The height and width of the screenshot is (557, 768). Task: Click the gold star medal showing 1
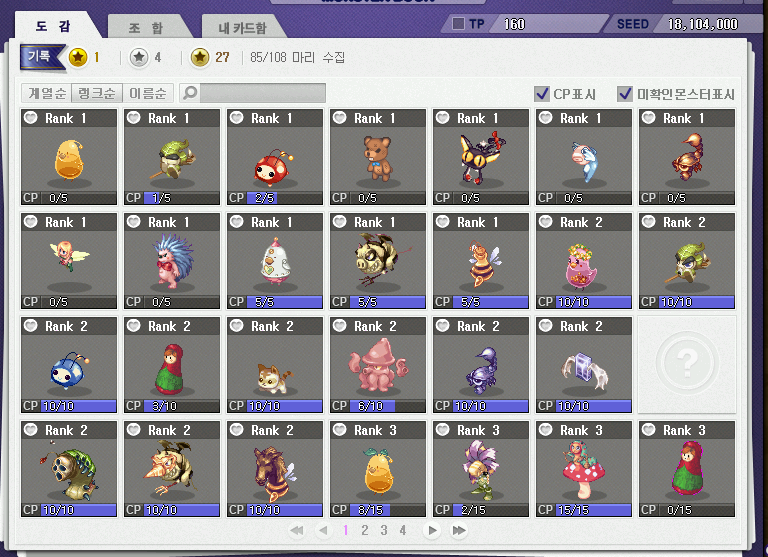pyautogui.click(x=78, y=57)
